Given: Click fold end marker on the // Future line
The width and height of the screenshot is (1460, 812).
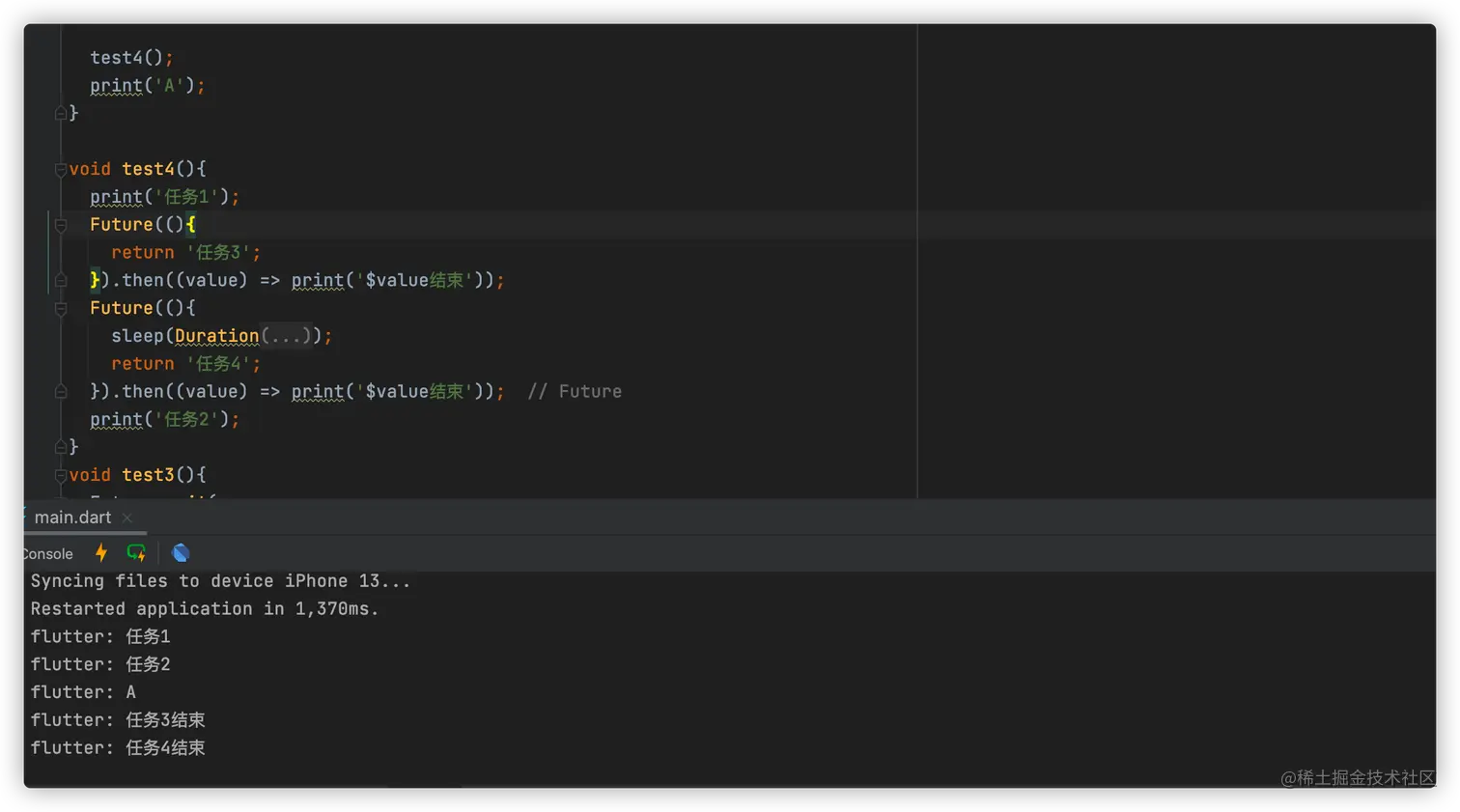Looking at the screenshot, I should tap(60, 392).
